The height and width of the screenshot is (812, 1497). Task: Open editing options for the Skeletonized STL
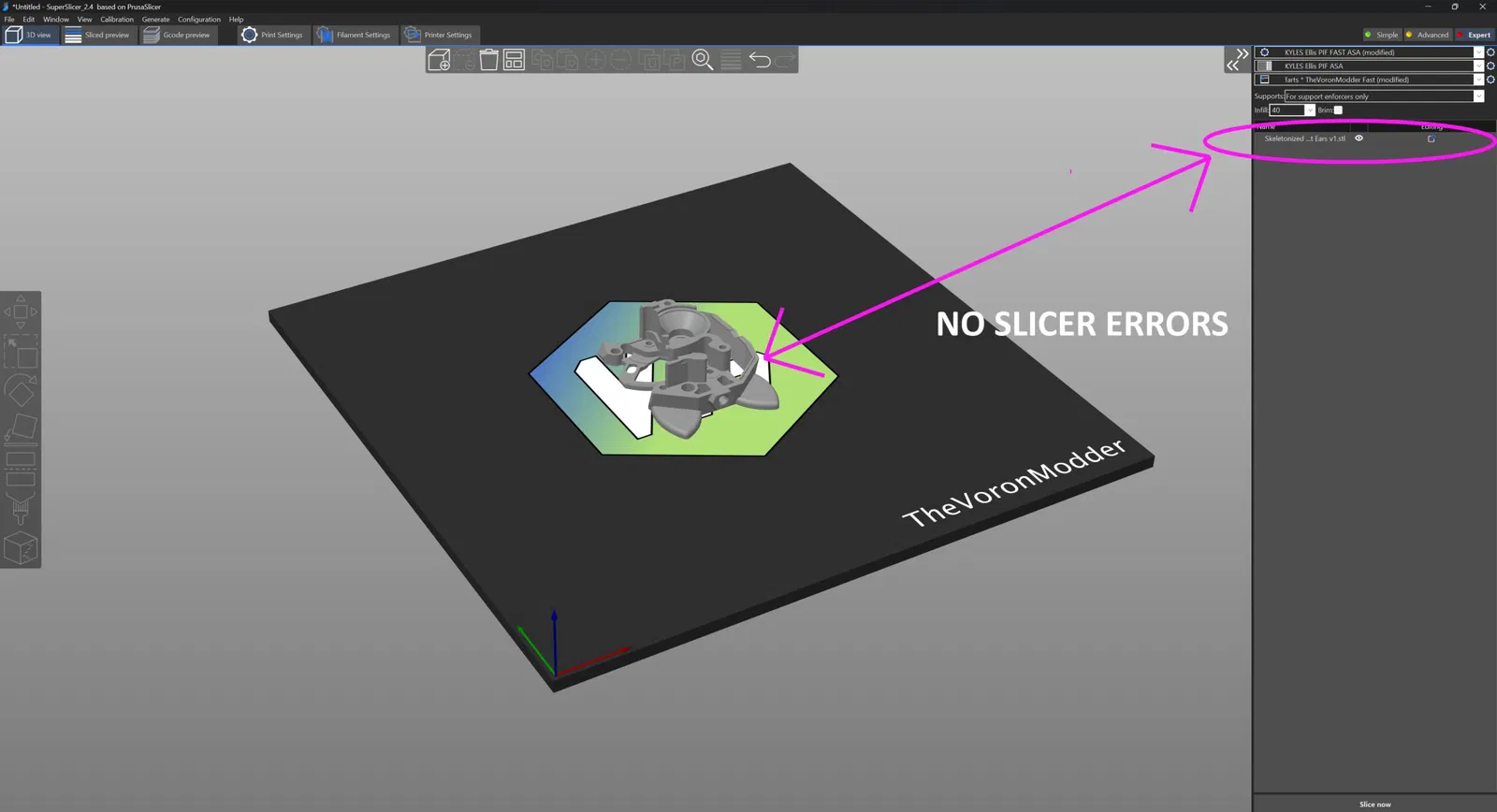1431,138
